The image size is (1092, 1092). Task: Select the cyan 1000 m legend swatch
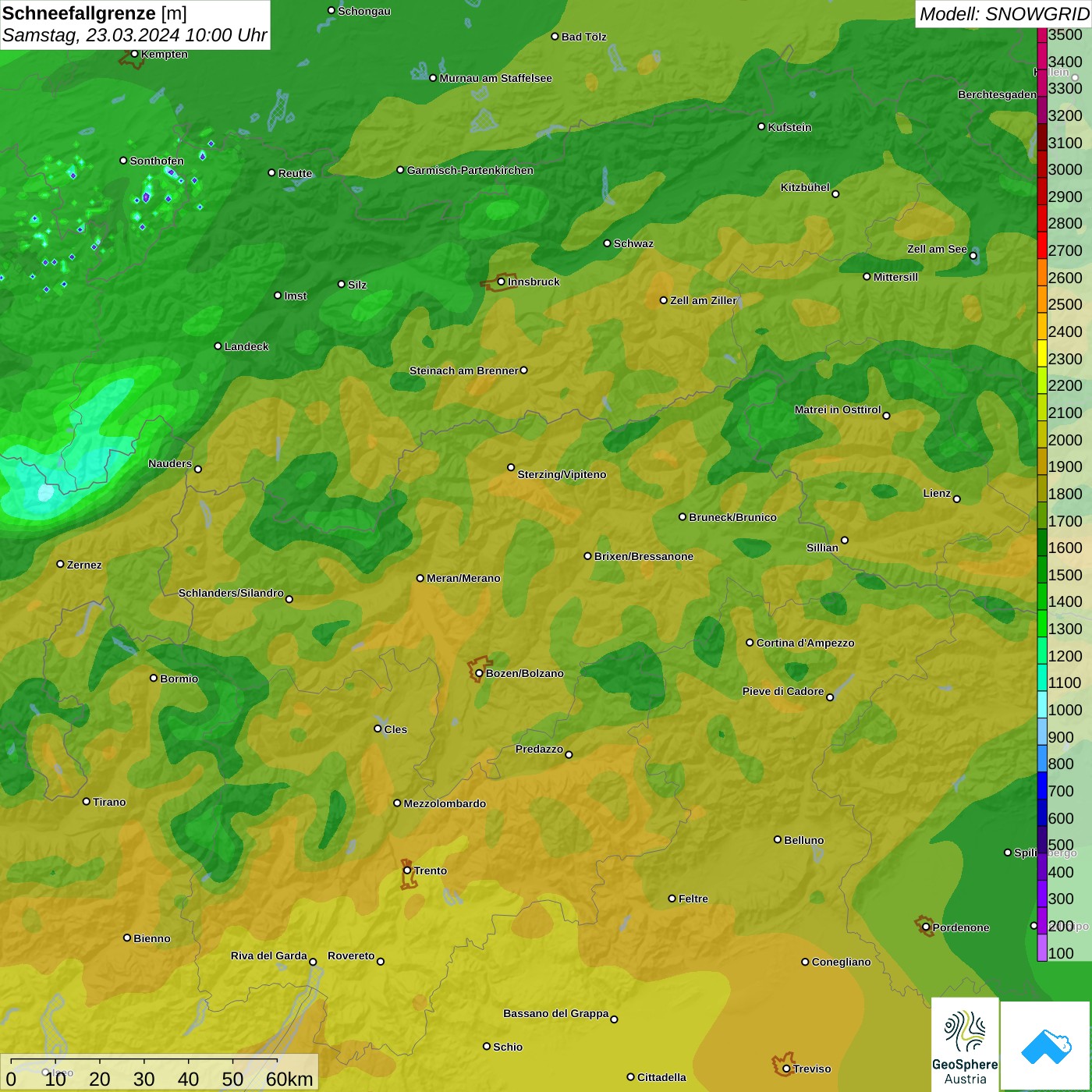(x=1042, y=705)
